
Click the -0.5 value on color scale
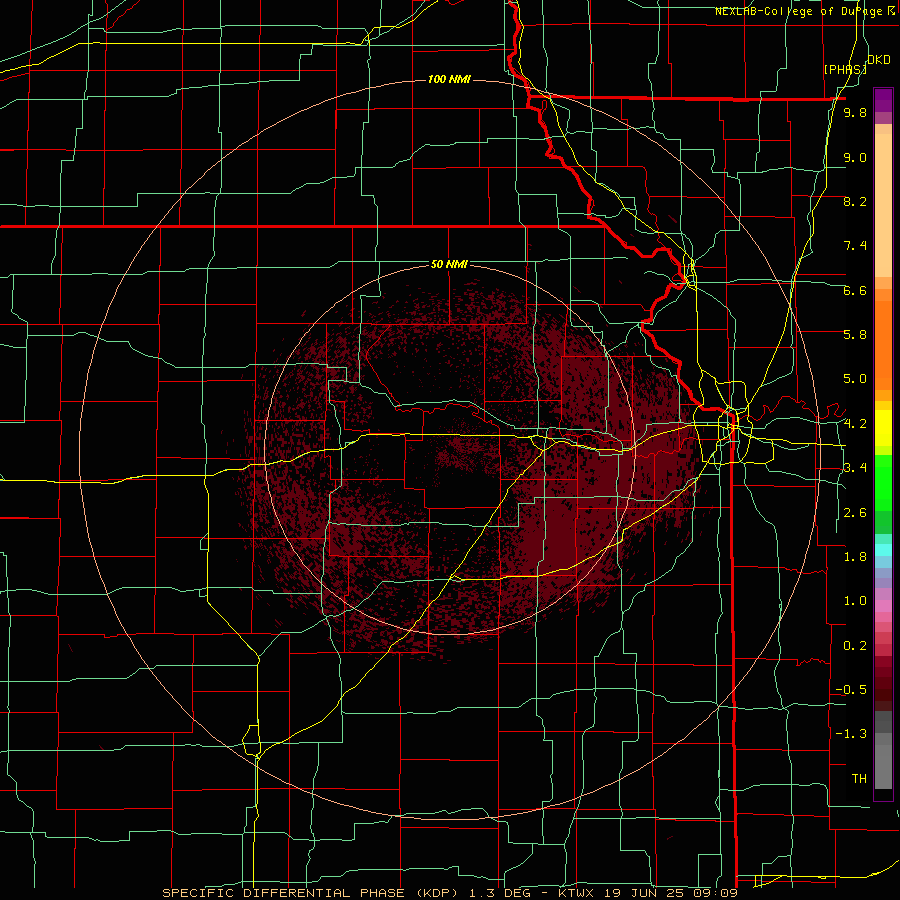click(851, 690)
